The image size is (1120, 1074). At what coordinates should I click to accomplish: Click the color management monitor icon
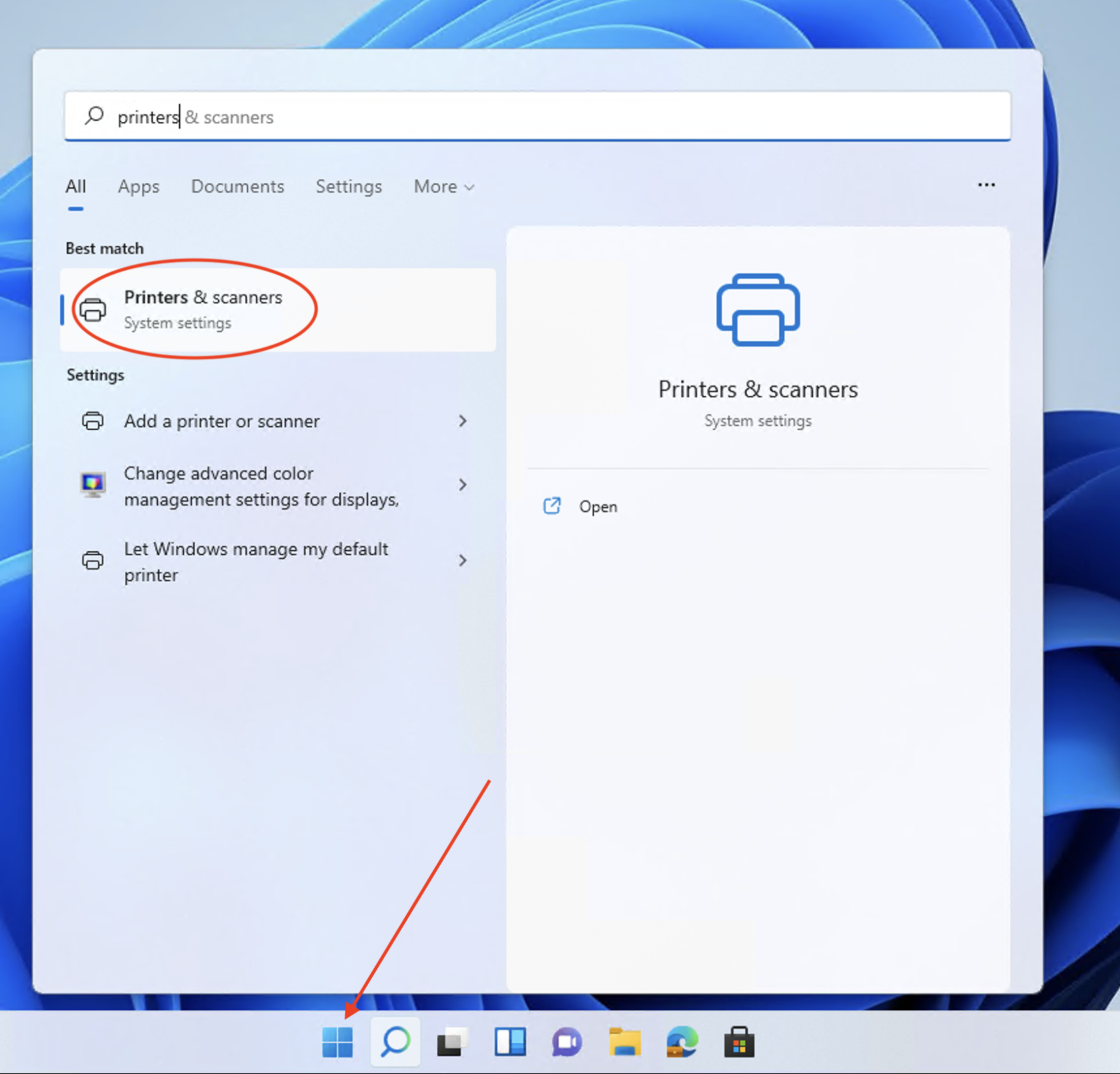coord(93,485)
